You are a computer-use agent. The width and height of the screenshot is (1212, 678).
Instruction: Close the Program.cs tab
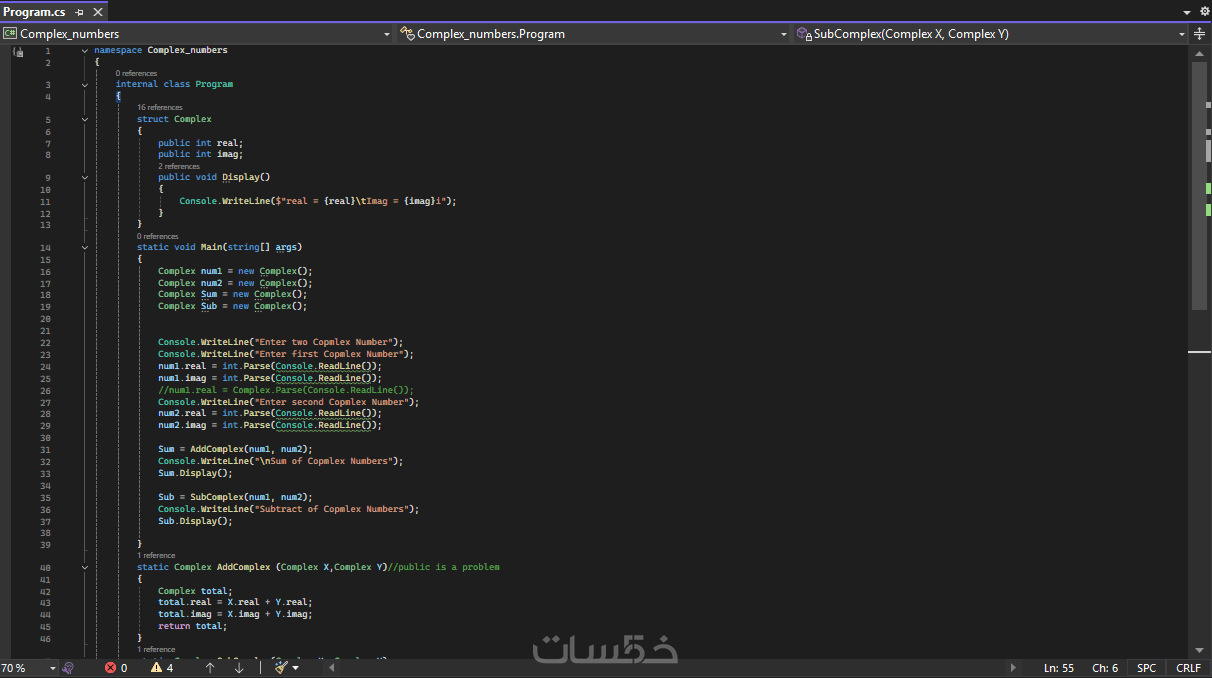[96, 11]
